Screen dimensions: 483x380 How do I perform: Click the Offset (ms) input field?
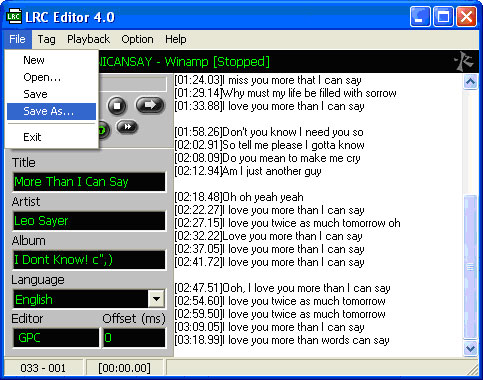pyautogui.click(x=134, y=338)
